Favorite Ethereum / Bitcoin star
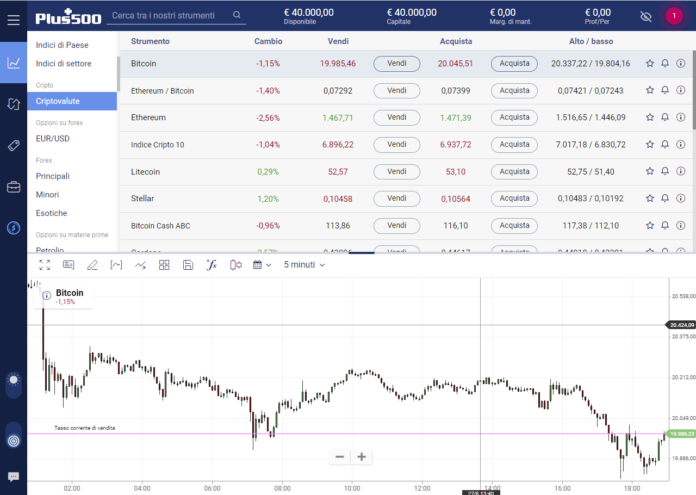Image resolution: width=696 pixels, height=495 pixels. click(x=650, y=90)
